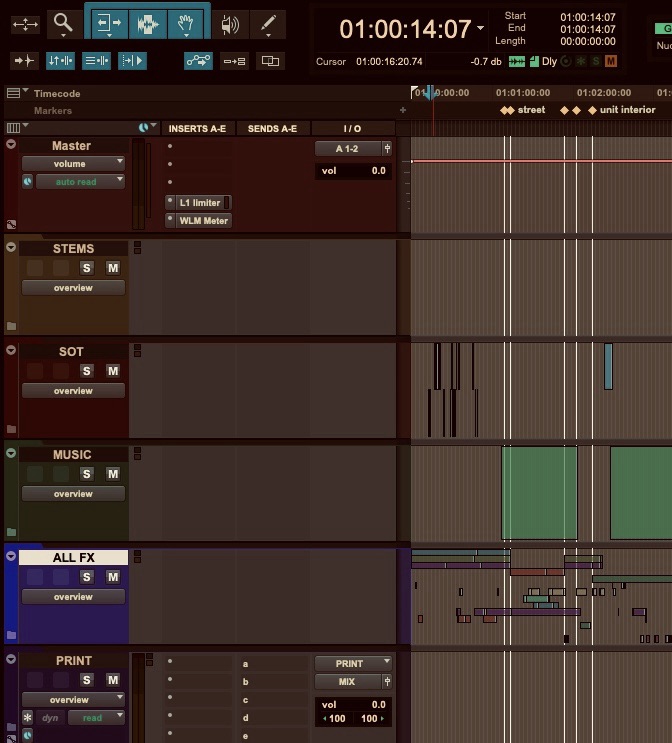The height and width of the screenshot is (743, 672).
Task: Click the Master vol value field
Action: point(353,171)
